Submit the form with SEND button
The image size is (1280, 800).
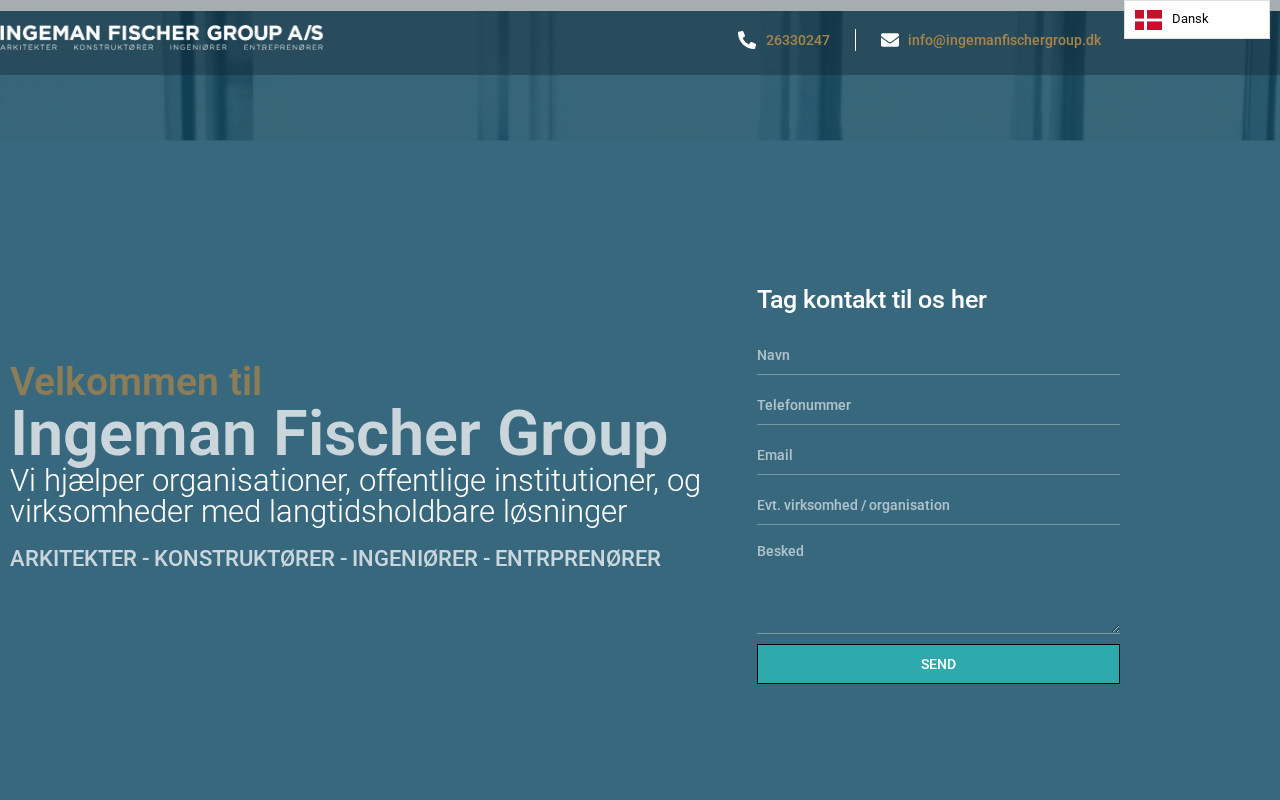[938, 664]
